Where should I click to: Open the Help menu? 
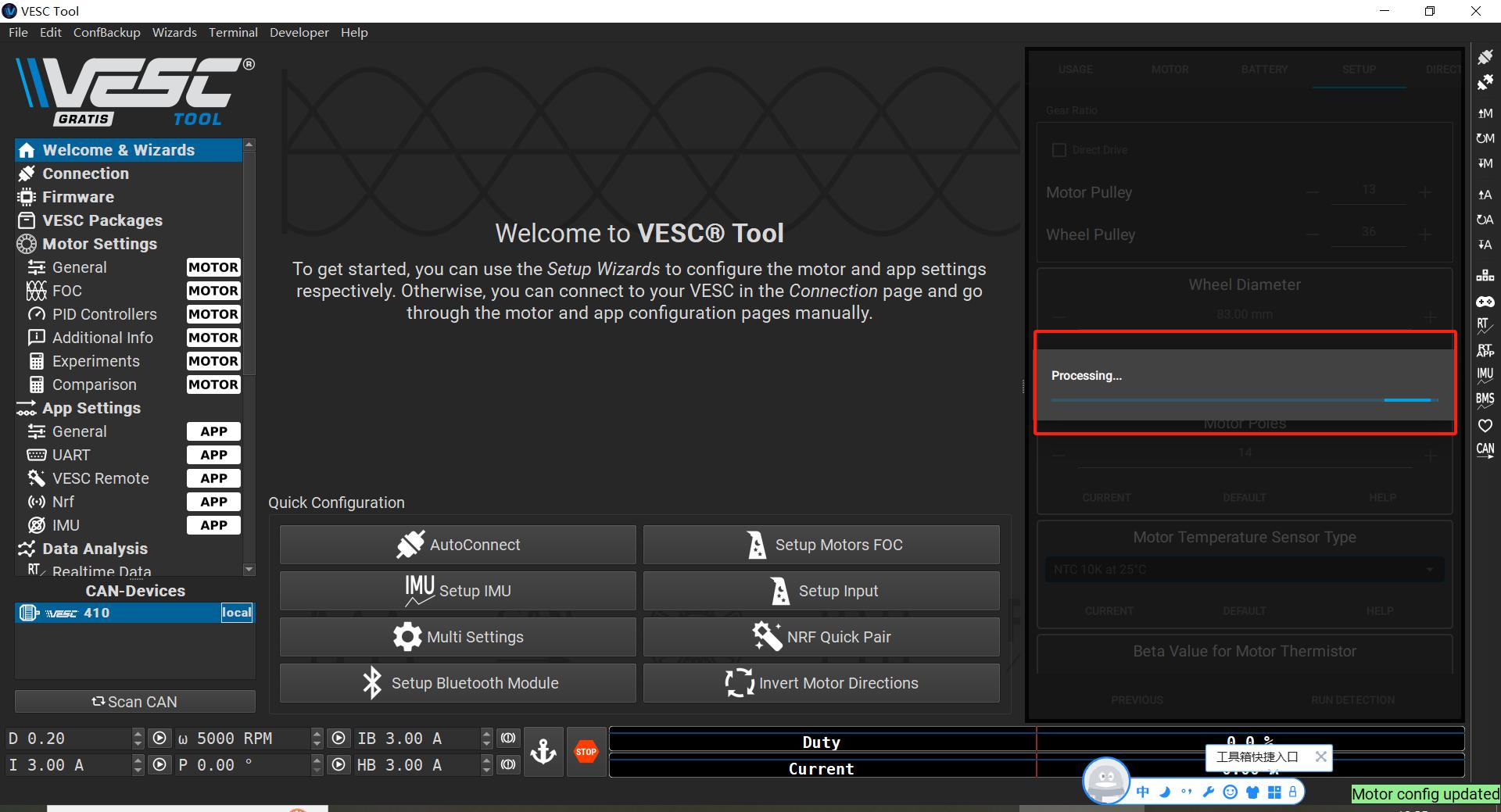tap(354, 32)
